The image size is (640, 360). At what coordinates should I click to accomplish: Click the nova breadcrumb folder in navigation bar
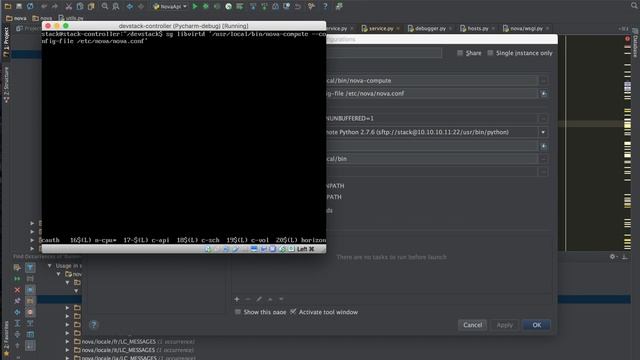(16, 18)
